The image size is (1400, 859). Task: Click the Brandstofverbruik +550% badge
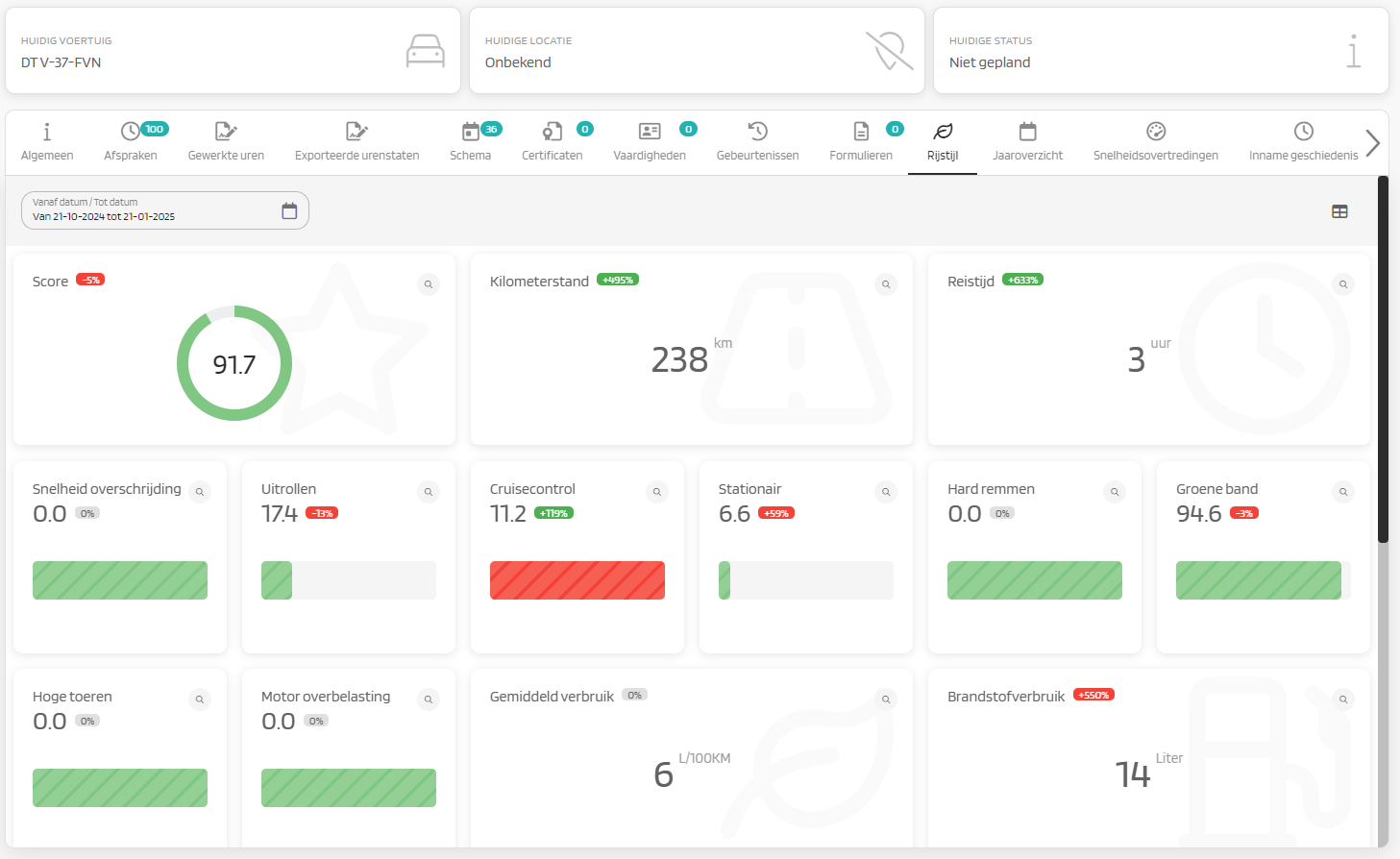point(1093,695)
